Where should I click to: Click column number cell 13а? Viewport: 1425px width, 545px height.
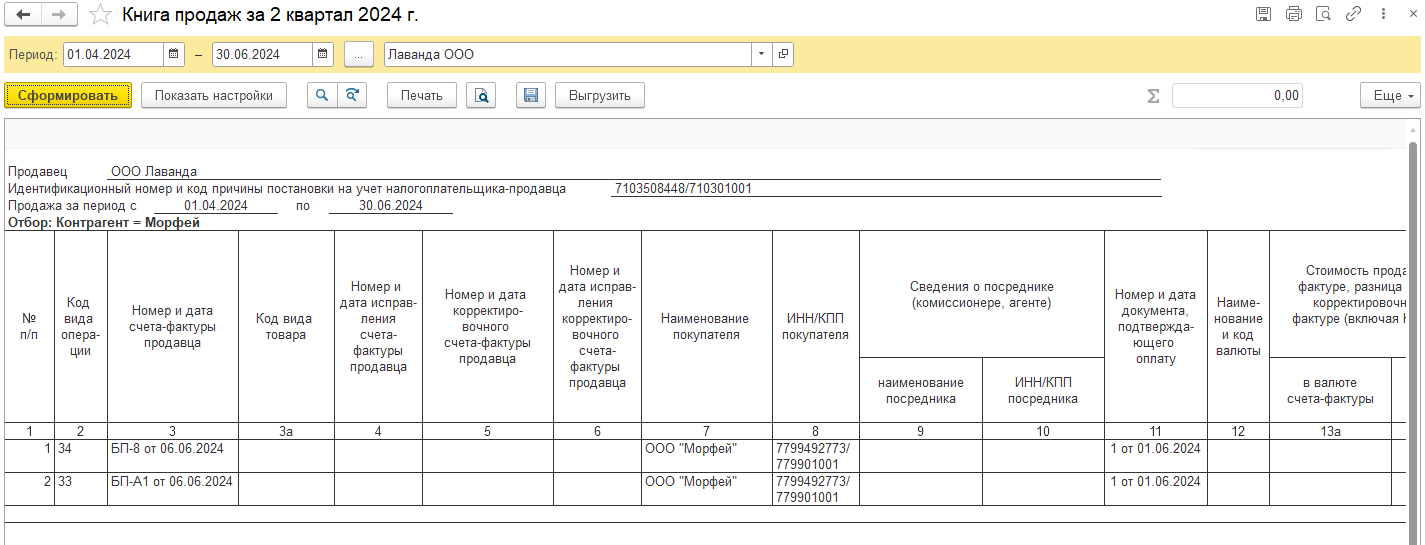pos(1330,431)
